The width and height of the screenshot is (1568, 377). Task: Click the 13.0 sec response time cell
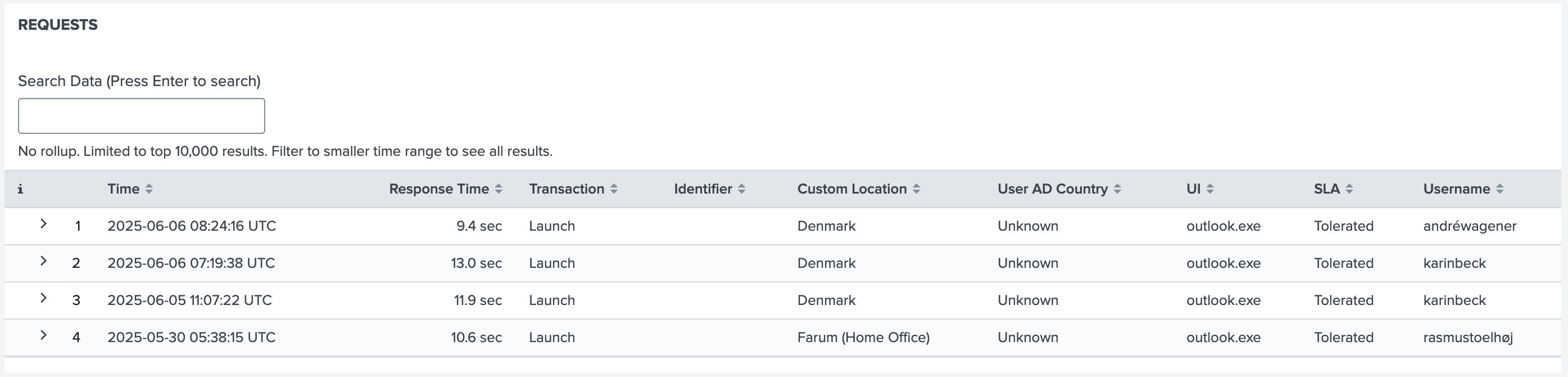(x=476, y=264)
